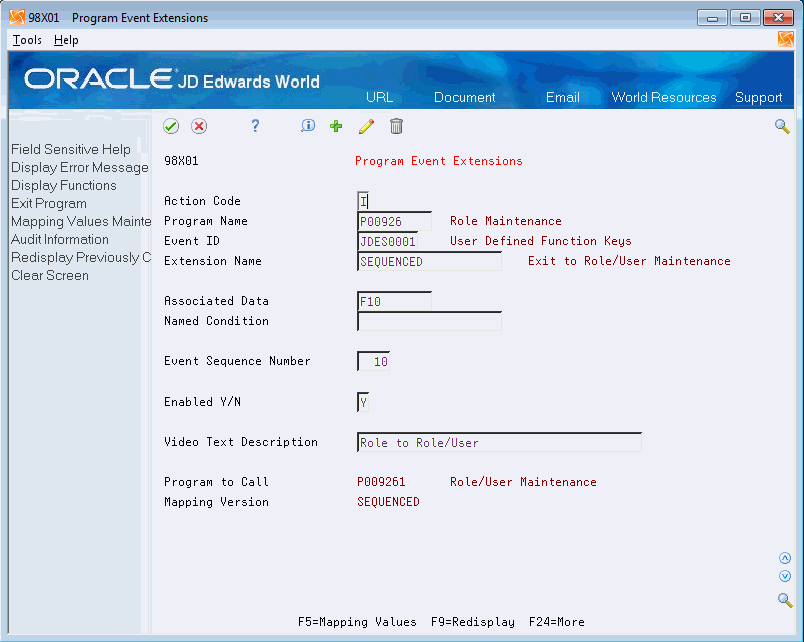The width and height of the screenshot is (804, 642).
Task: Click F24=More function key text
Action: (556, 622)
